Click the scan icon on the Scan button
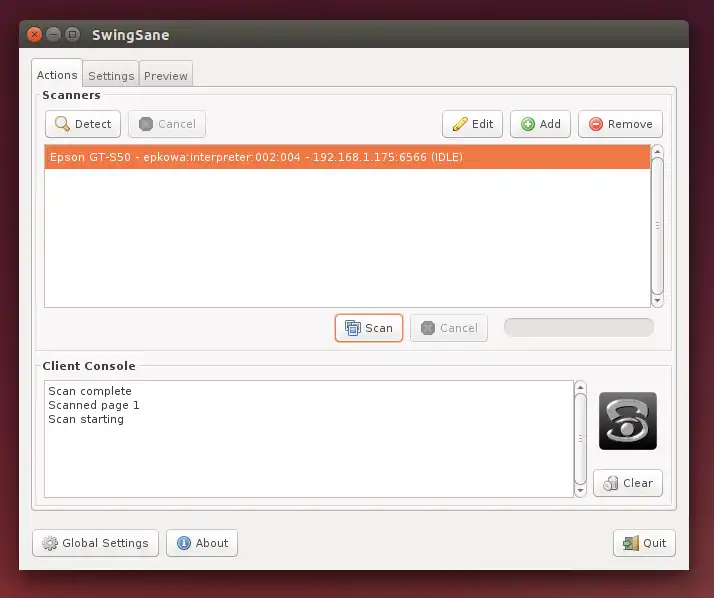This screenshot has height=598, width=714. (x=353, y=328)
